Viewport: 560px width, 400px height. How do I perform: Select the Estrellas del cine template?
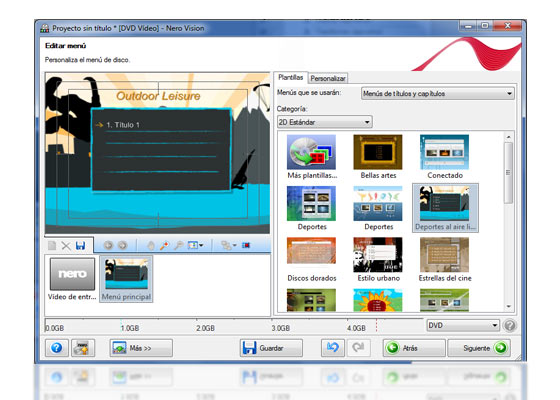[x=444, y=255]
